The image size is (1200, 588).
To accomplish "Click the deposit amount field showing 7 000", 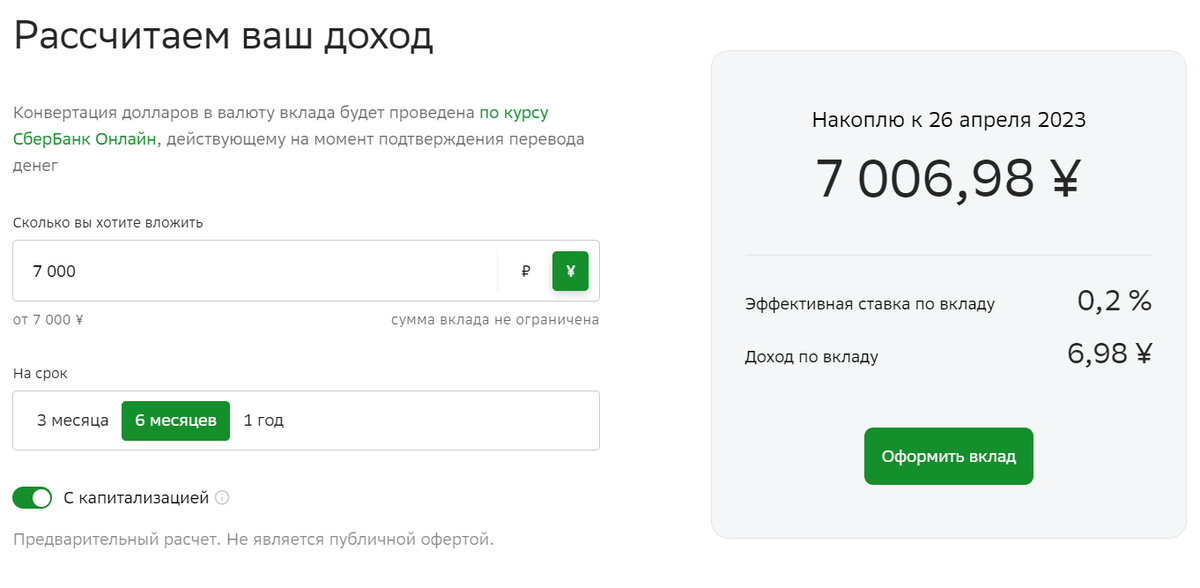I will [x=255, y=271].
